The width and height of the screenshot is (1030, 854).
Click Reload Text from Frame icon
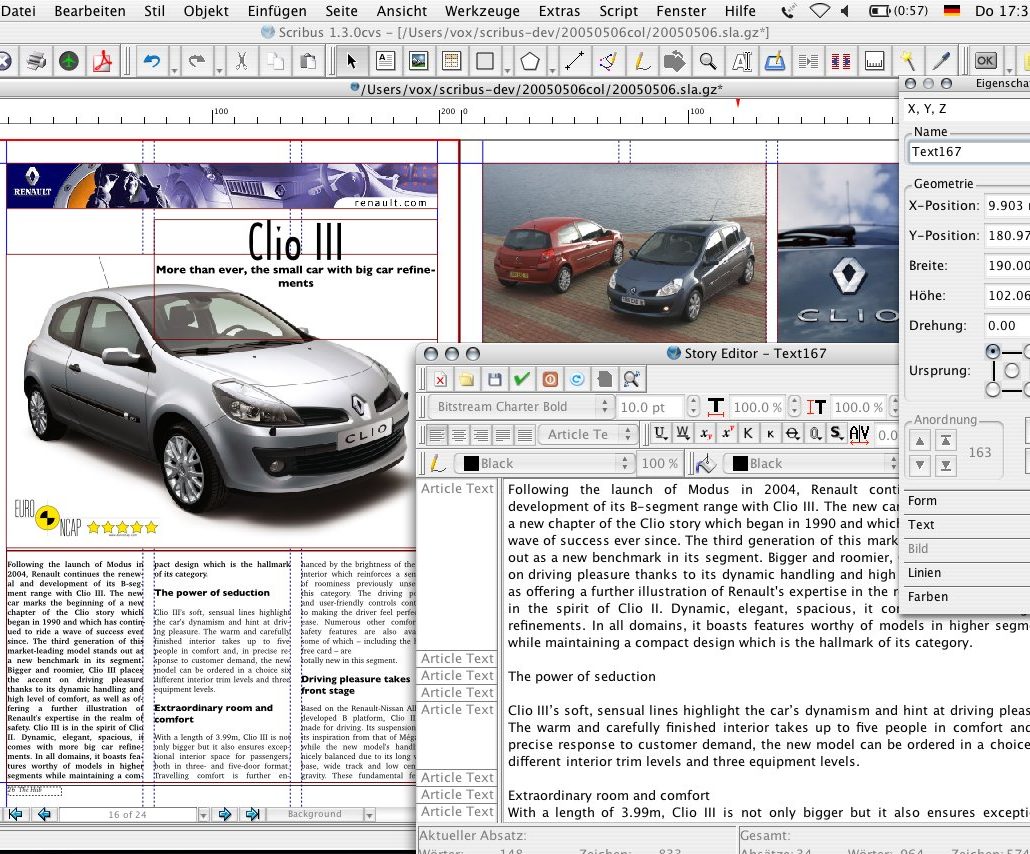577,379
